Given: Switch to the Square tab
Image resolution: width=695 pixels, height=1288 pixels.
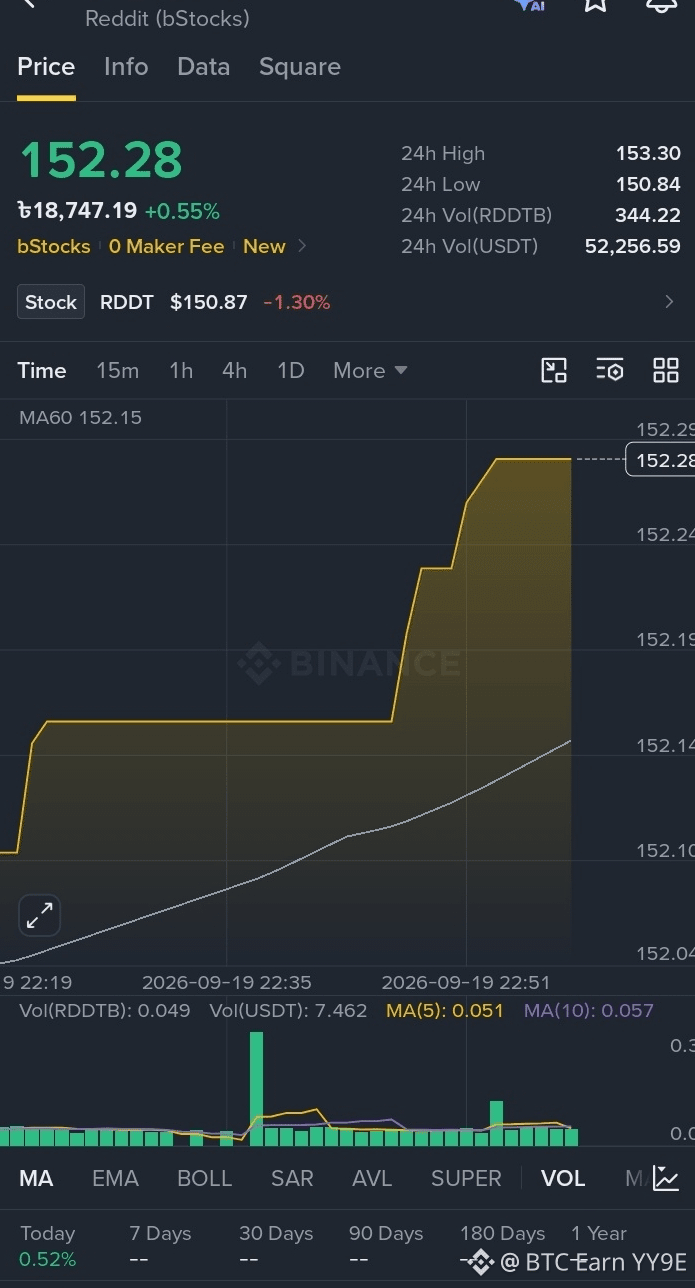Looking at the screenshot, I should tap(300, 67).
